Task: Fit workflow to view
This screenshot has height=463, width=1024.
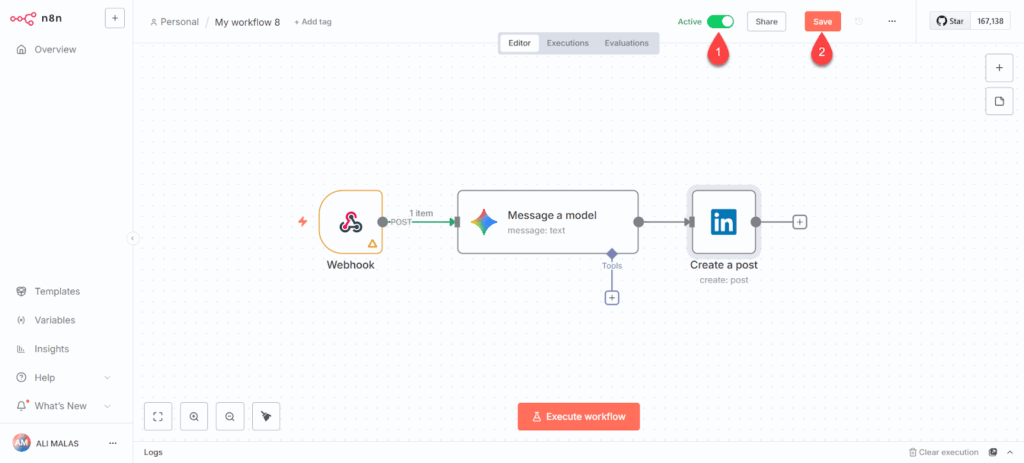Action: tap(158, 417)
